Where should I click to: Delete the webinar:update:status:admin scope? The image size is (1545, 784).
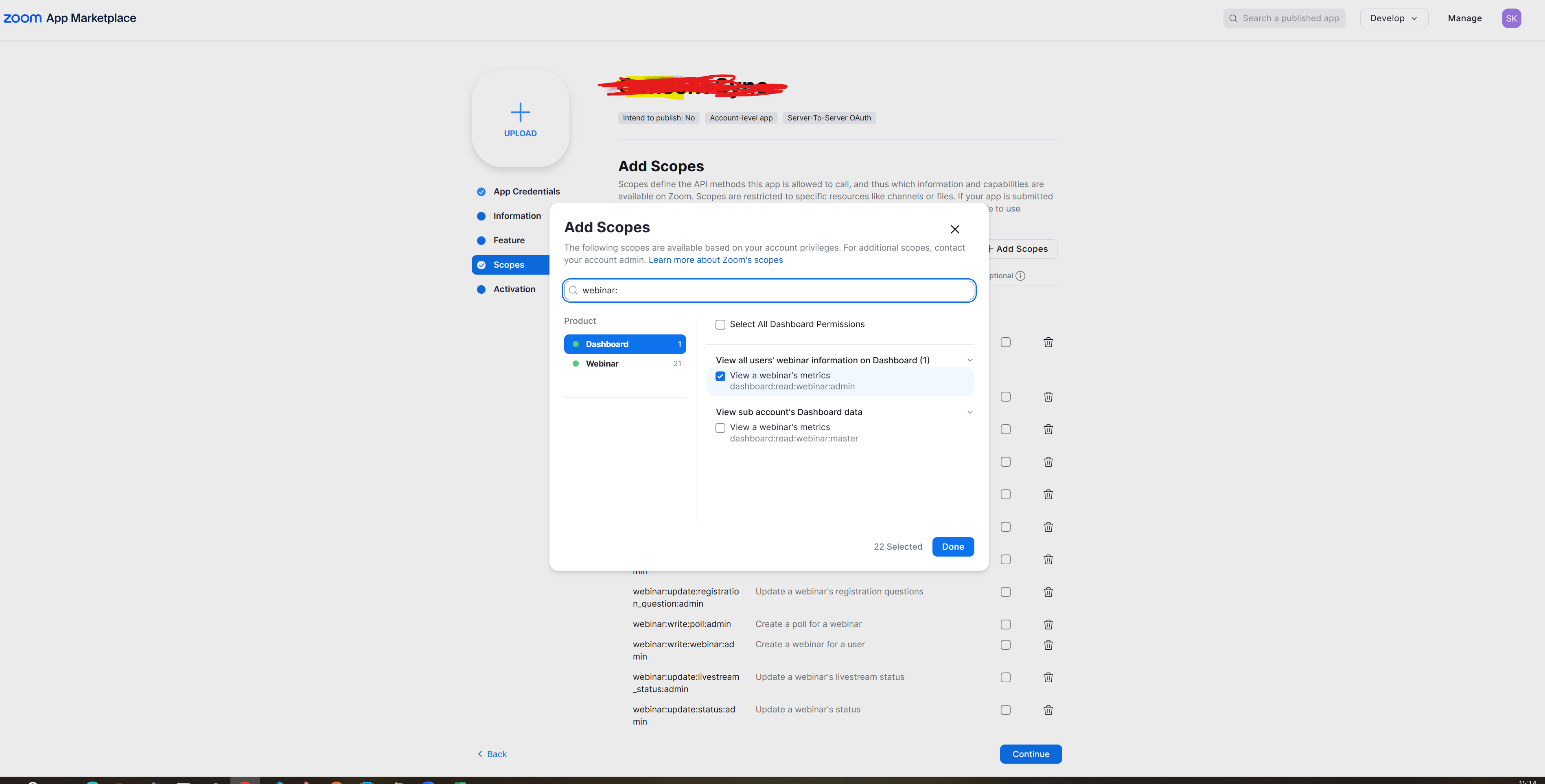point(1048,710)
